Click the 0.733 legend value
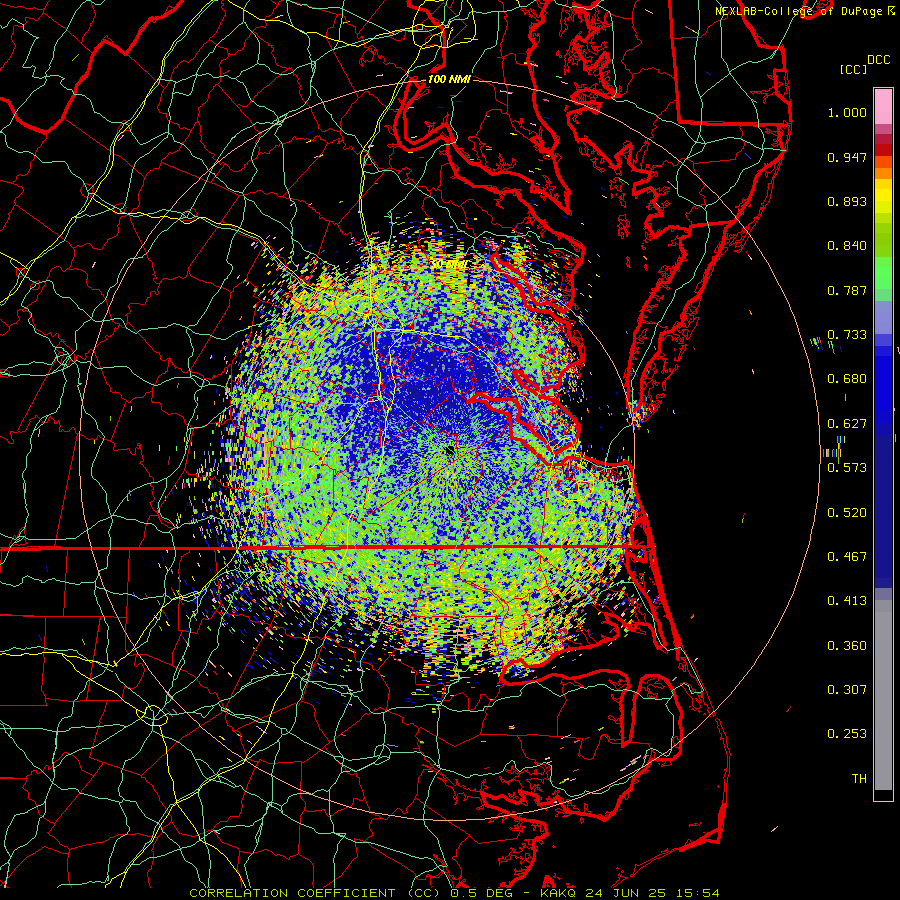 (847, 335)
